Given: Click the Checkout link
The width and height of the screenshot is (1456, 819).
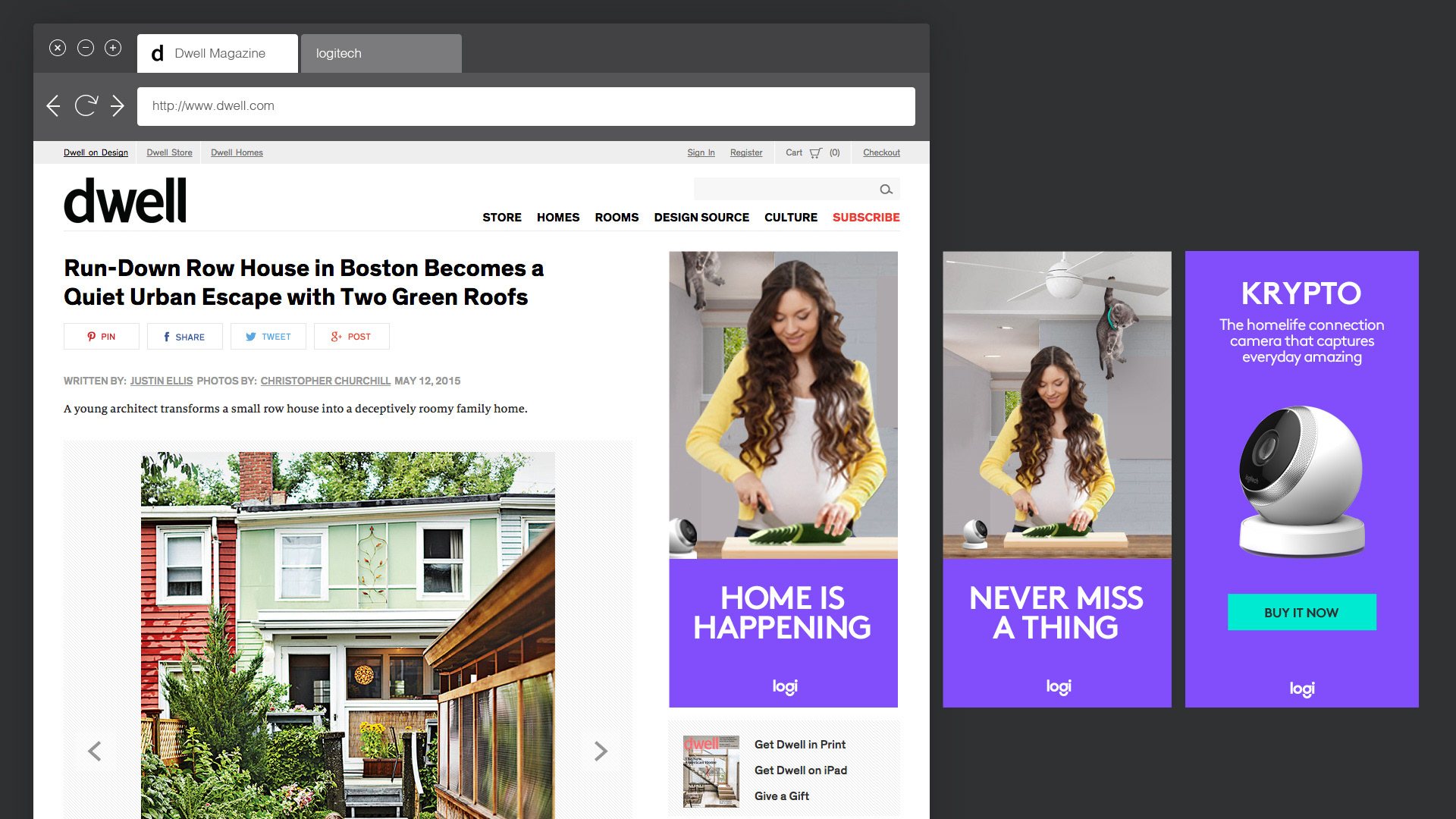Looking at the screenshot, I should click(x=881, y=152).
